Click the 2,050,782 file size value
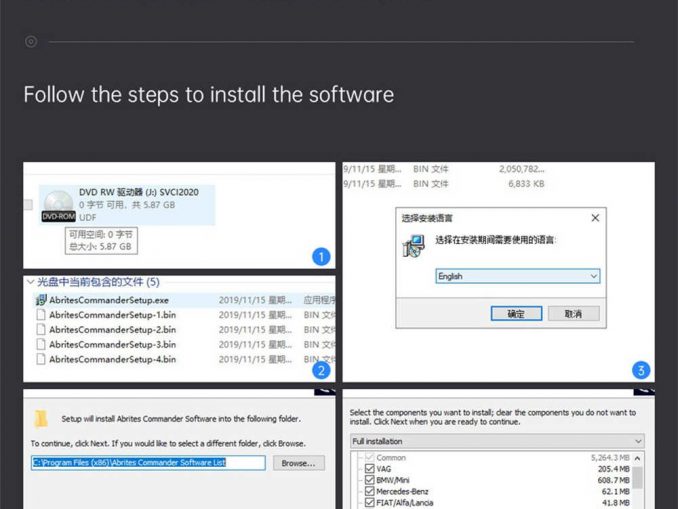 (521, 169)
